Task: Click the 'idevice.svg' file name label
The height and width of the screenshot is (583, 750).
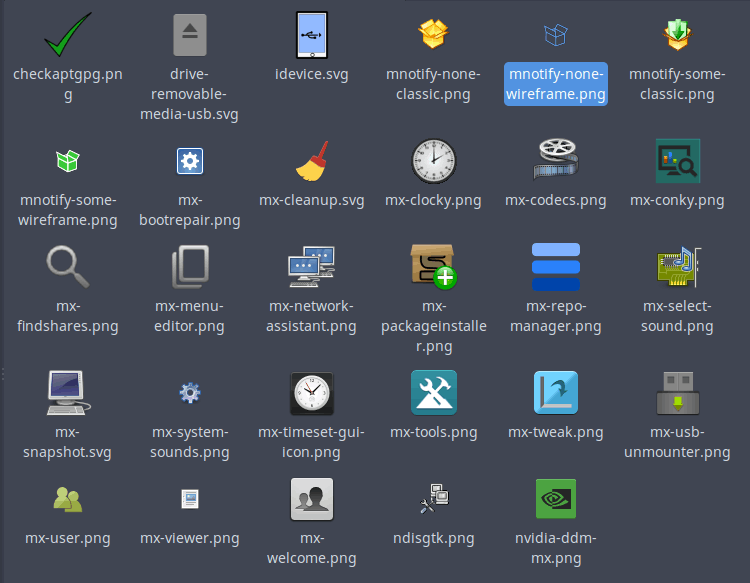Action: coord(311,74)
